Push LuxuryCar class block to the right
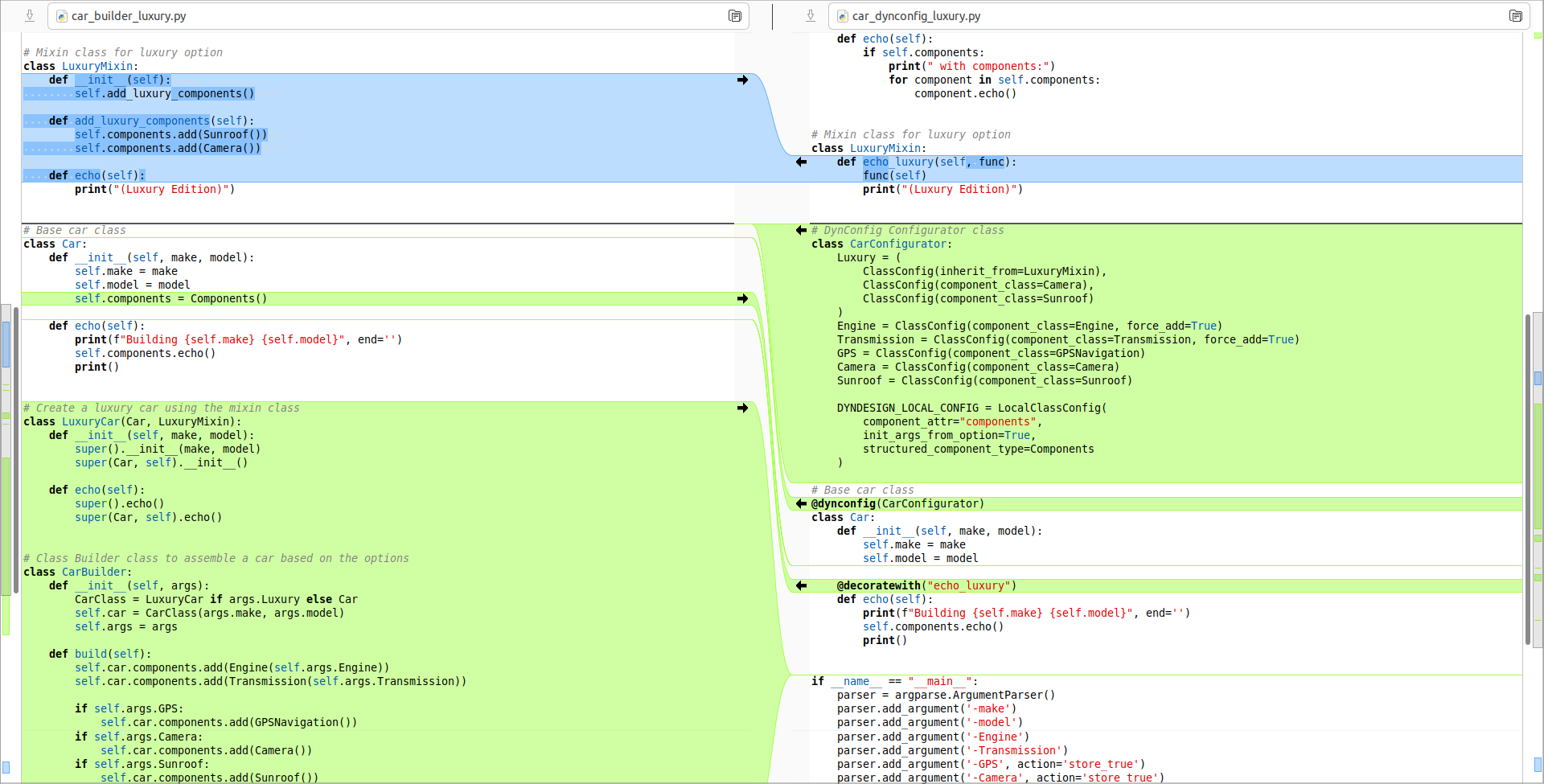The image size is (1544, 784). click(x=742, y=408)
